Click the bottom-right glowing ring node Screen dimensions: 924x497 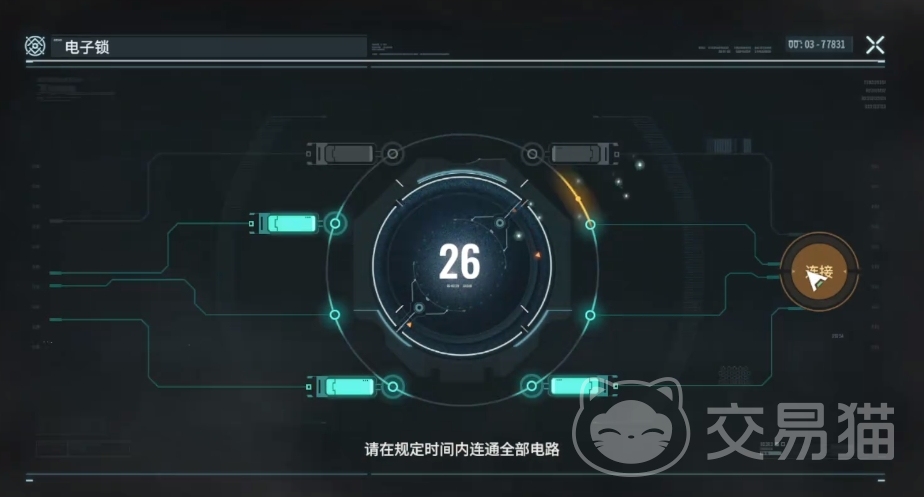(532, 386)
